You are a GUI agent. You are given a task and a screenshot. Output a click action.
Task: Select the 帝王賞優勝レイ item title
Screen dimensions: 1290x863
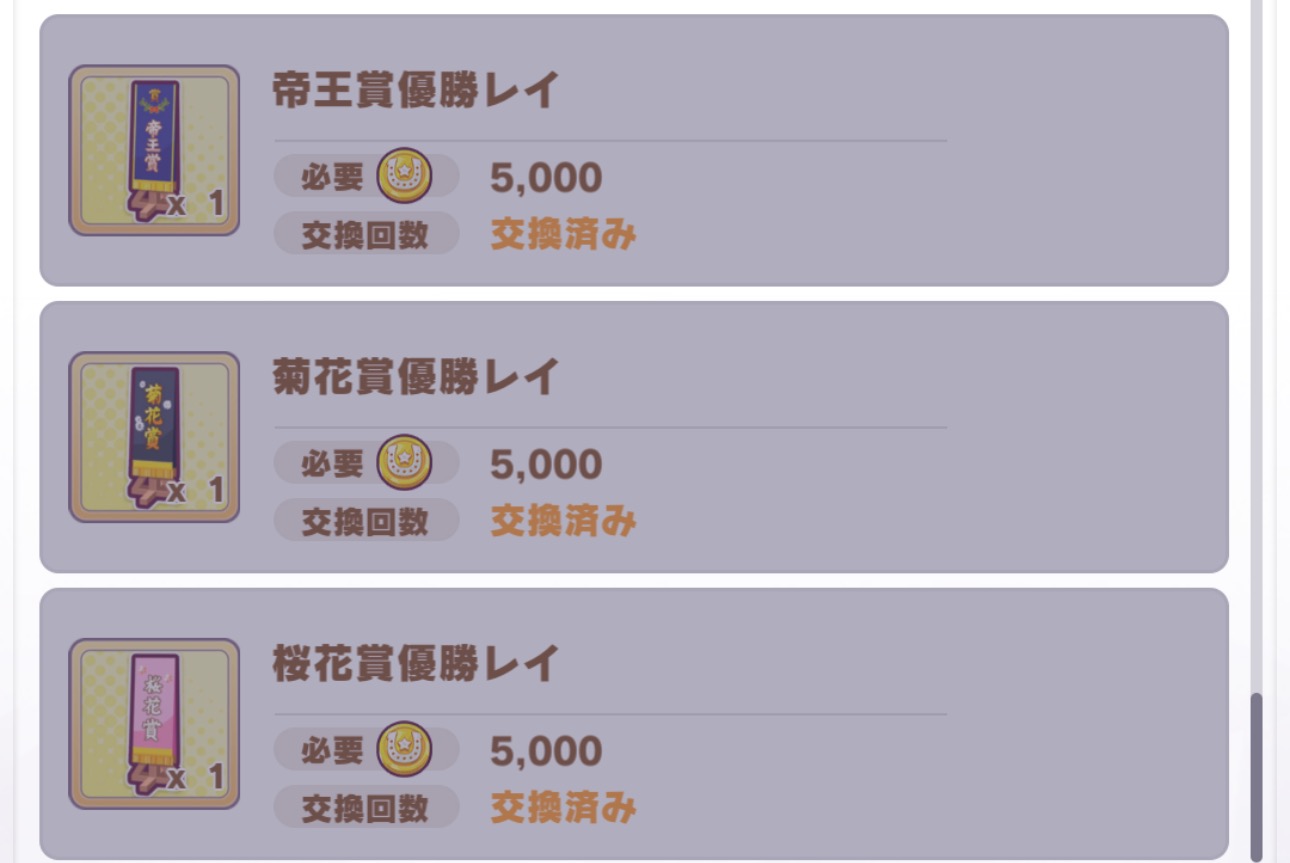click(x=414, y=92)
